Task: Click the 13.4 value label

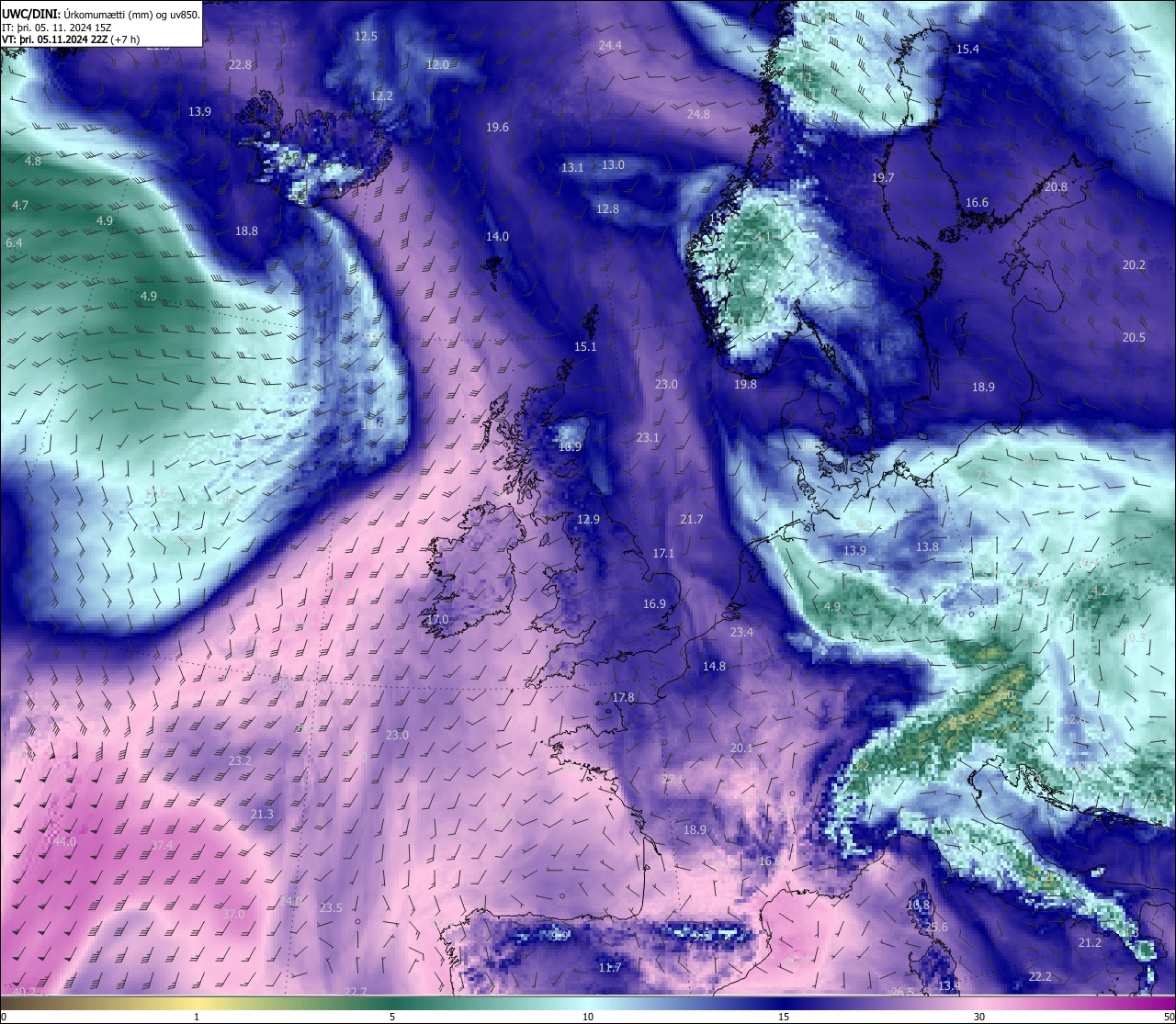Action: pos(949,986)
